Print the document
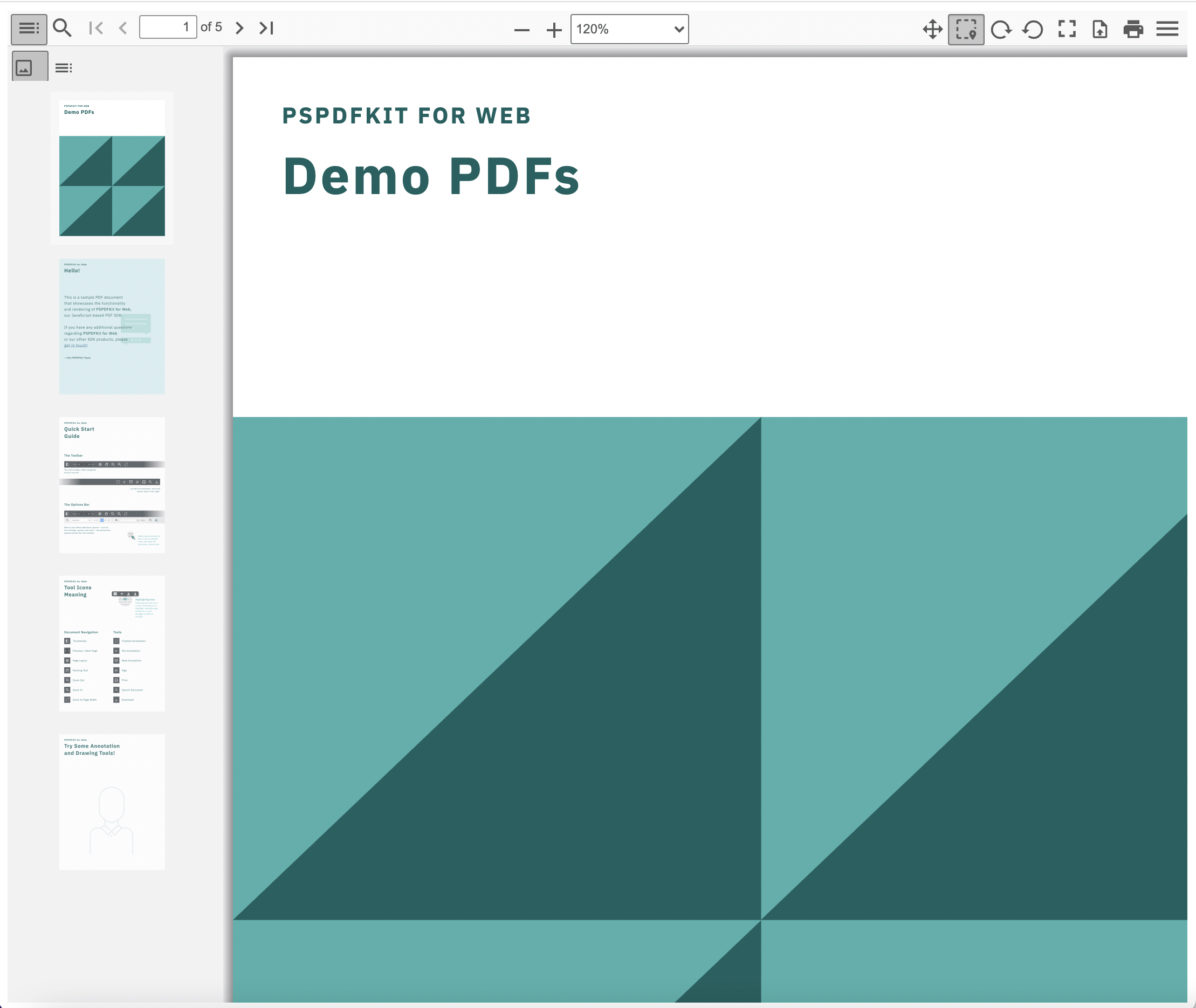 click(1133, 27)
